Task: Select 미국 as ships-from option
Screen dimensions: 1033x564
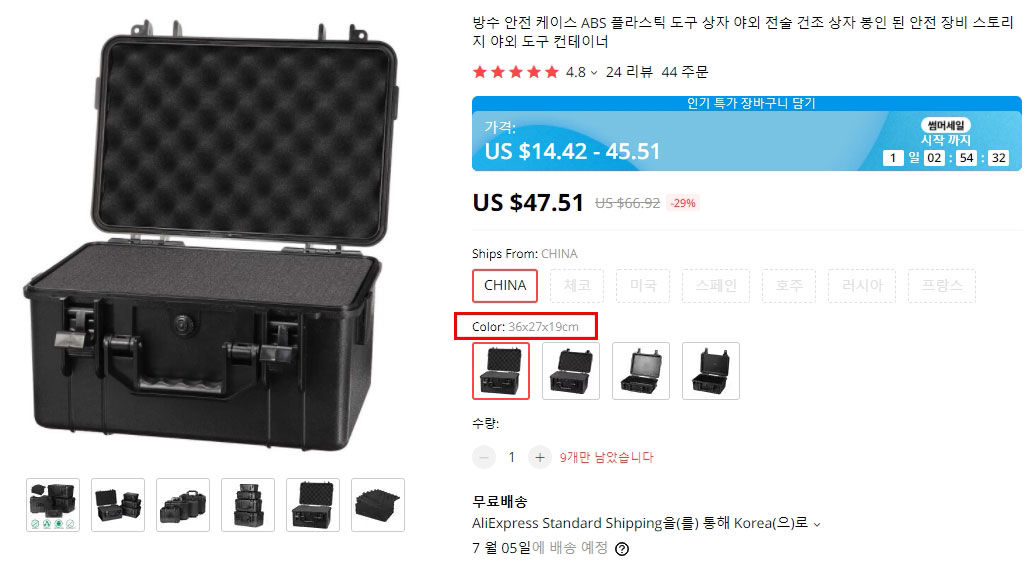Action: point(643,286)
